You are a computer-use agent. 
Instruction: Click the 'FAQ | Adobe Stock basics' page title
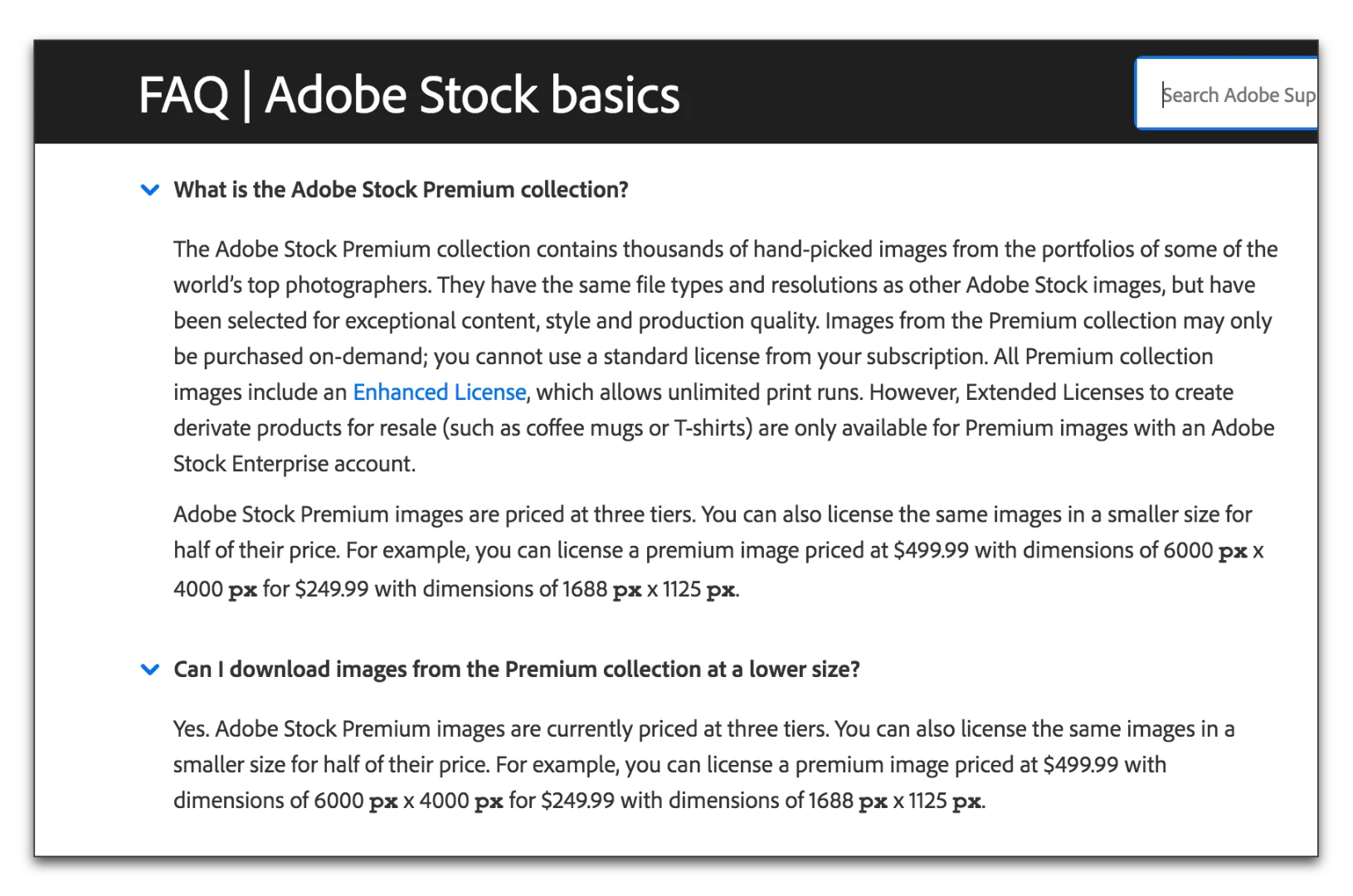click(x=409, y=95)
